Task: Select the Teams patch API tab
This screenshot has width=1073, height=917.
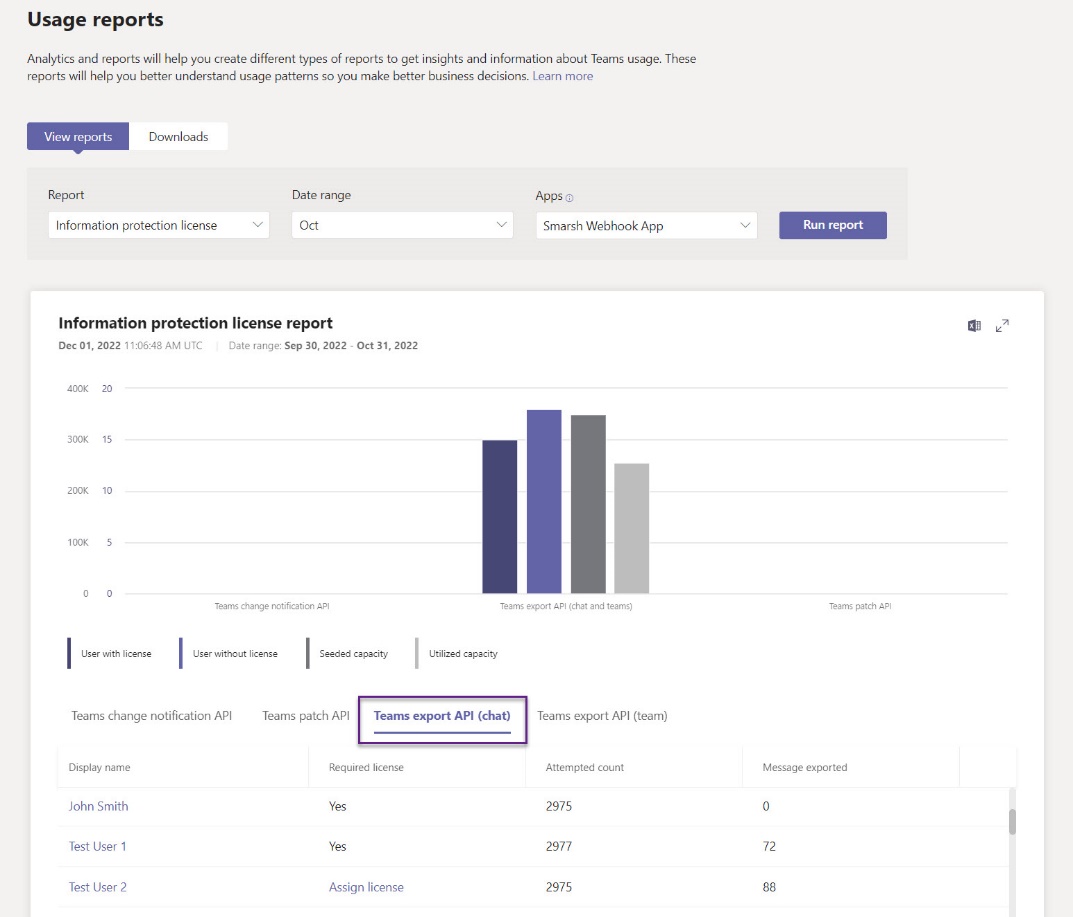Action: click(x=304, y=715)
